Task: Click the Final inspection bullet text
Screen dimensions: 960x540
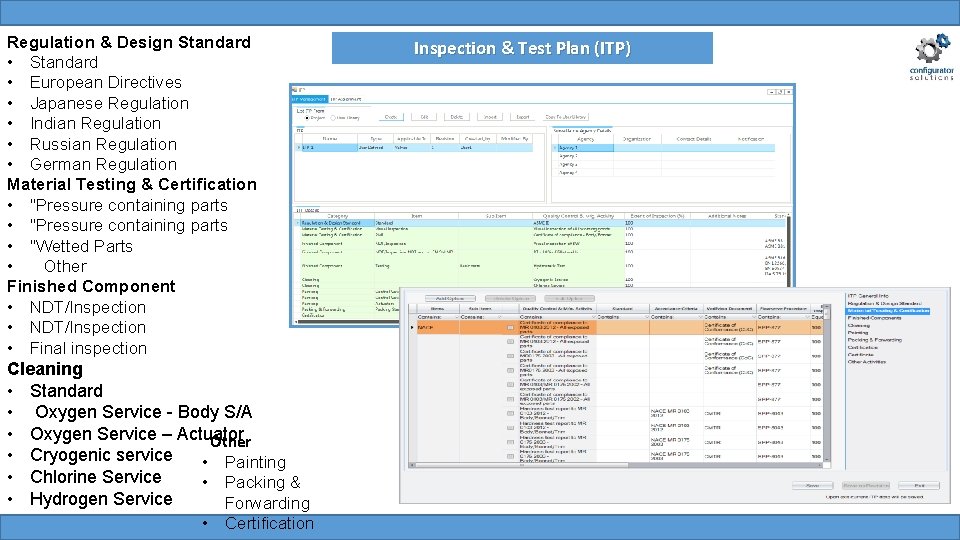Action: pos(89,348)
